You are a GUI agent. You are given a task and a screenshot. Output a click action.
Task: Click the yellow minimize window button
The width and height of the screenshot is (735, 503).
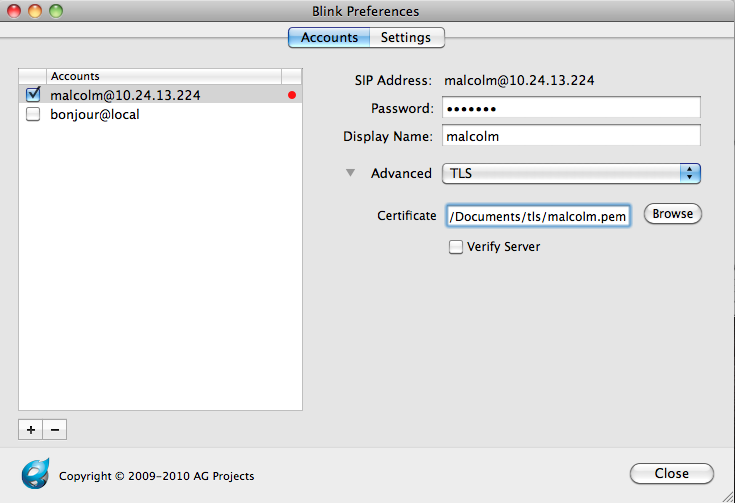click(x=34, y=11)
